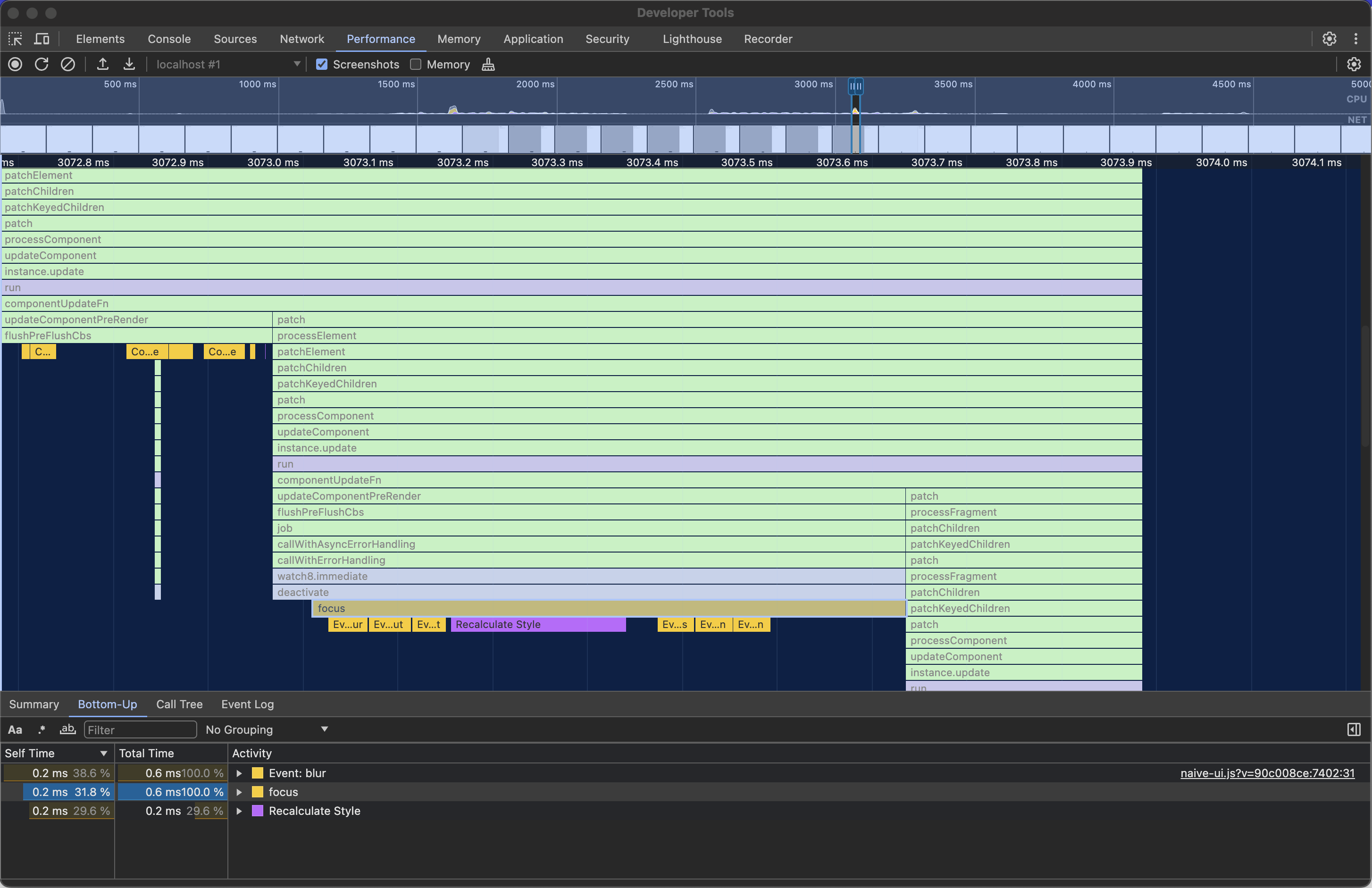Open capture settings gear in Performance toolbar
1372x888 pixels.
pyautogui.click(x=1354, y=65)
